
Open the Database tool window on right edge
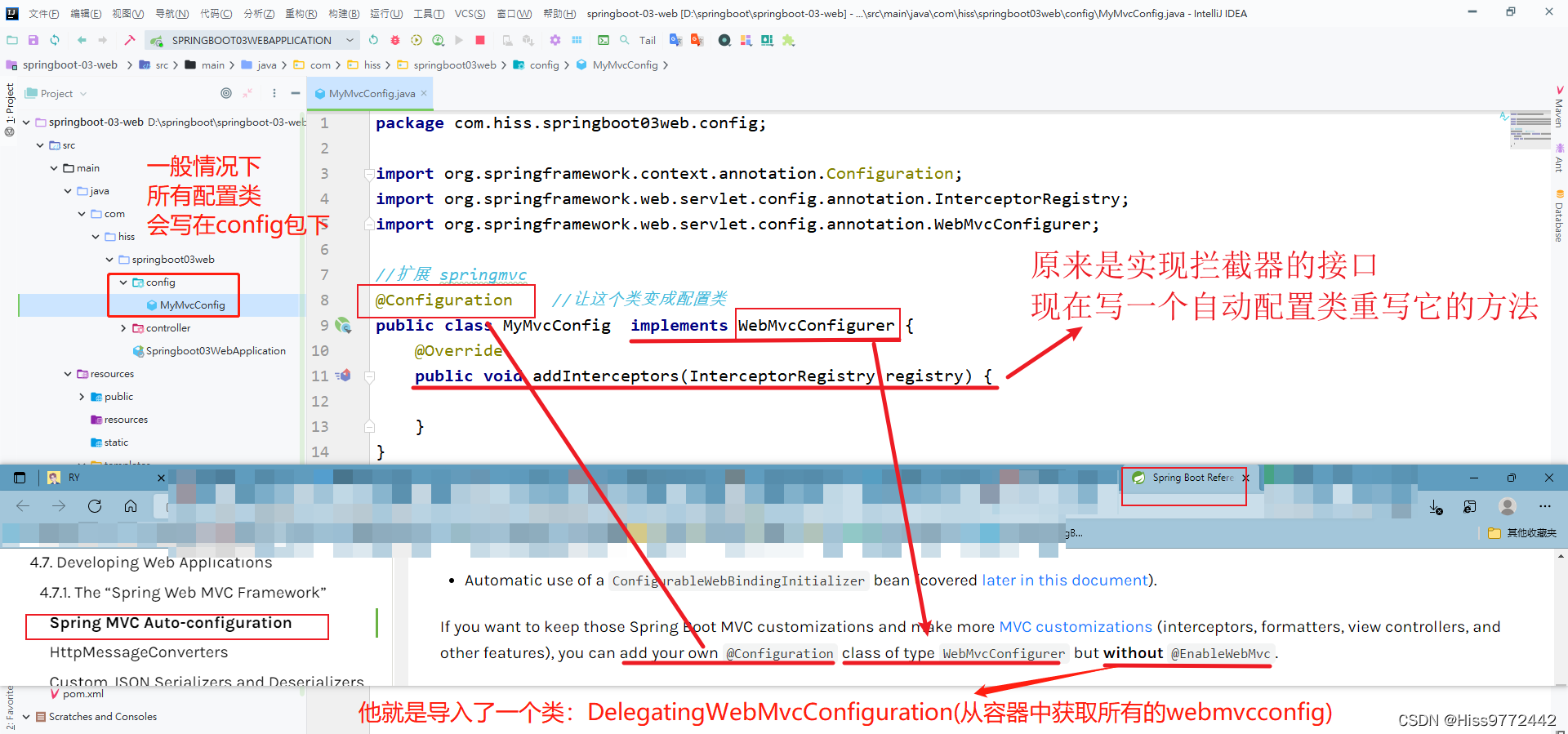[x=1559, y=216]
